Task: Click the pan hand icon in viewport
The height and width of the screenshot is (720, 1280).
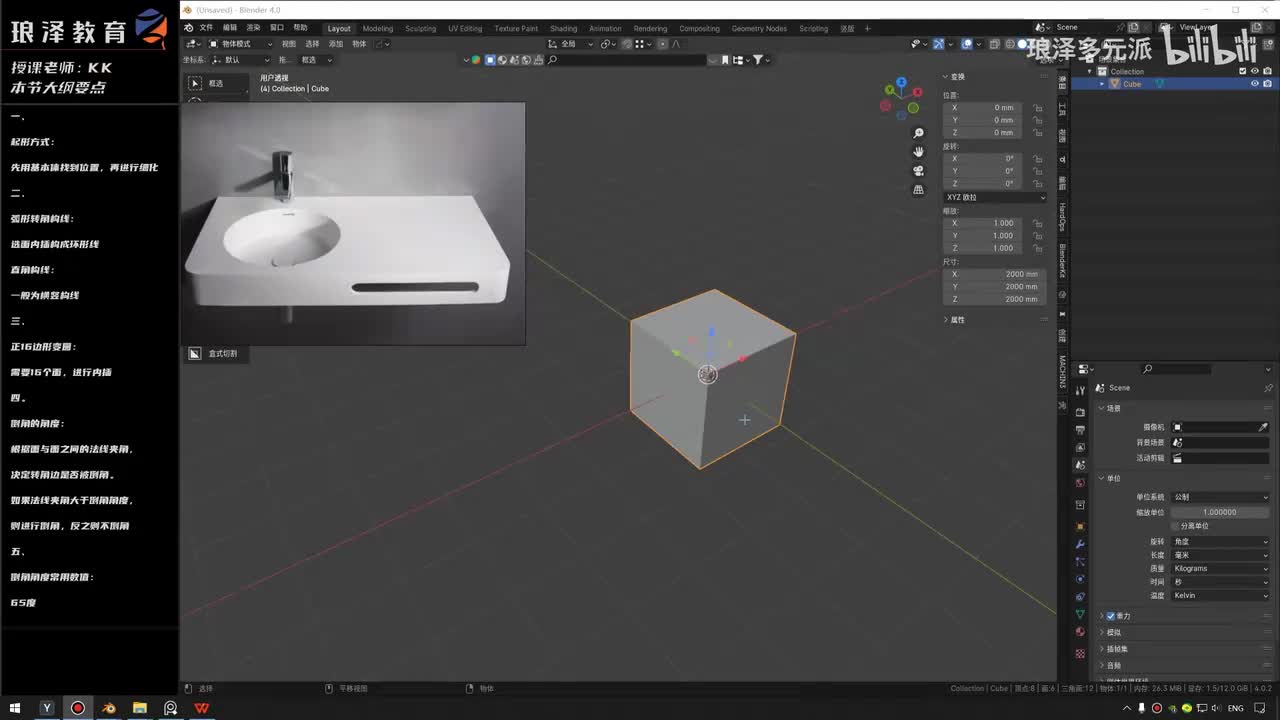Action: pos(918,152)
